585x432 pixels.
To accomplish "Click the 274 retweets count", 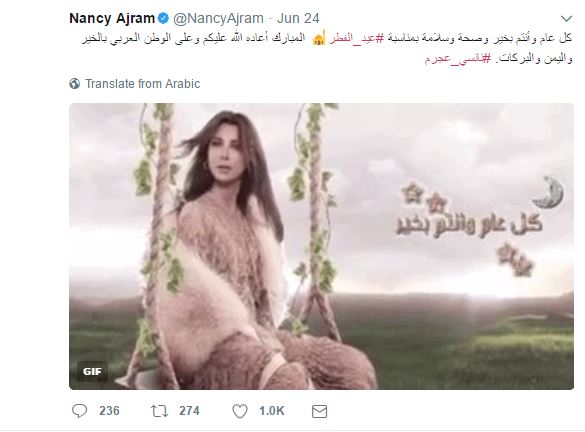I will point(189,411).
